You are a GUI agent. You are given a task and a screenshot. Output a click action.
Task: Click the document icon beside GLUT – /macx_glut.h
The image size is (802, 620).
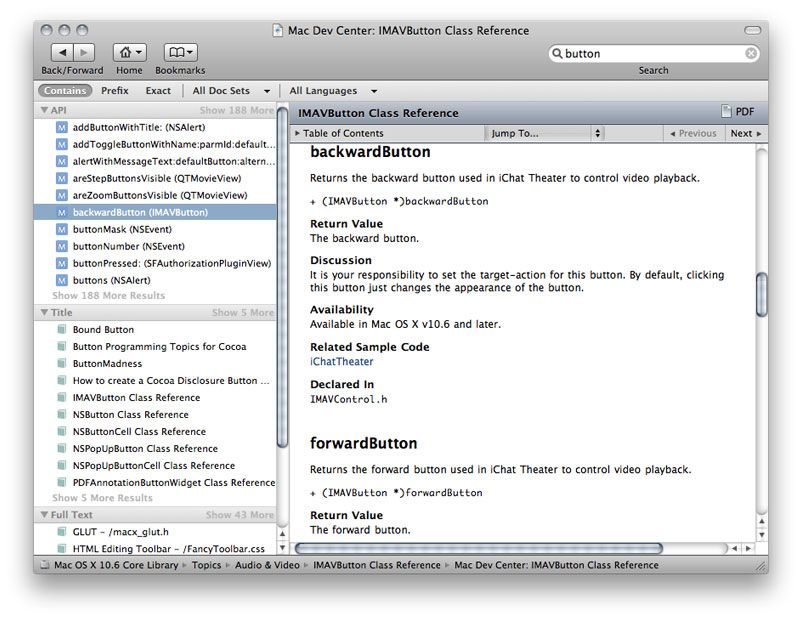coord(60,532)
